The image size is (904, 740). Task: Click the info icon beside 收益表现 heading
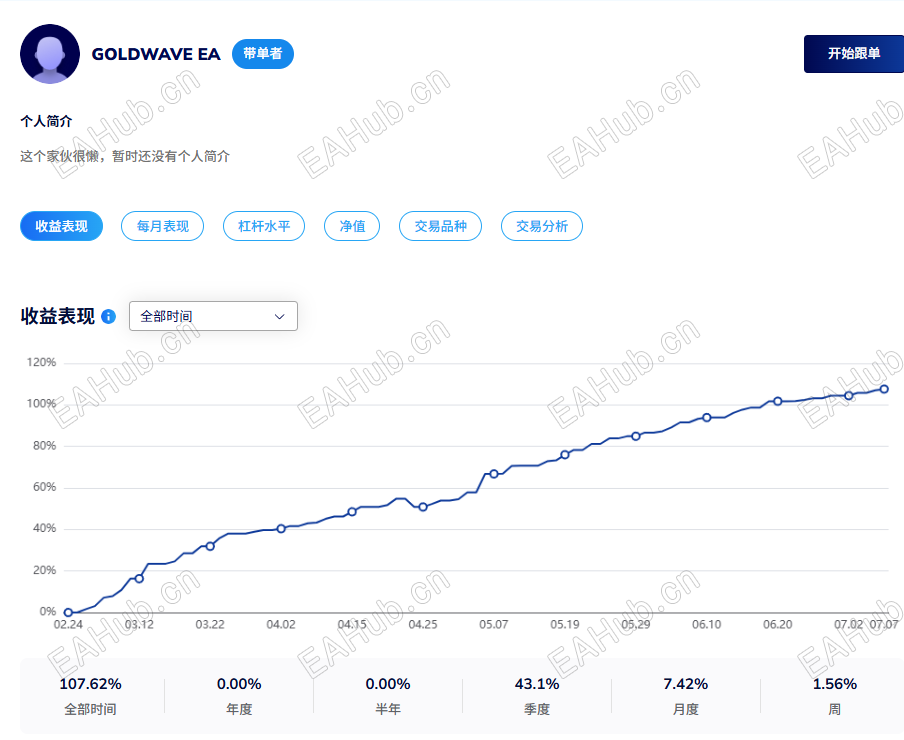pyautogui.click(x=108, y=316)
